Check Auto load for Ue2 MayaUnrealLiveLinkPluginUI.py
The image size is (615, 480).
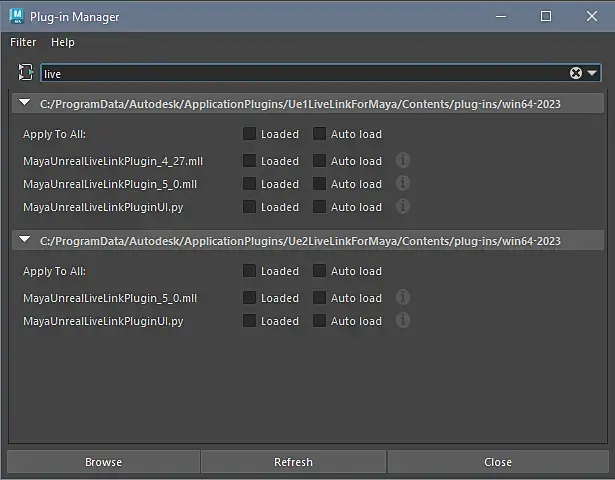[319, 321]
